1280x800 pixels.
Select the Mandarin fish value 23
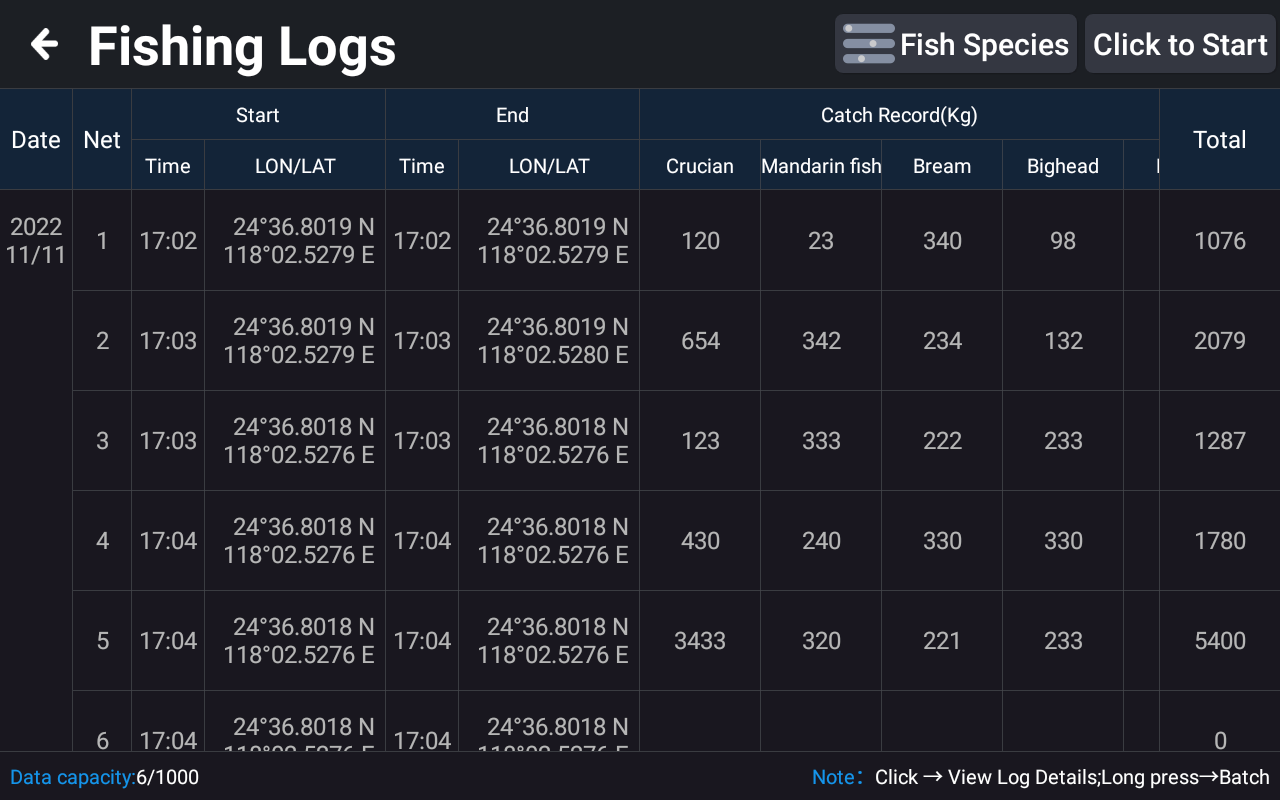click(821, 241)
